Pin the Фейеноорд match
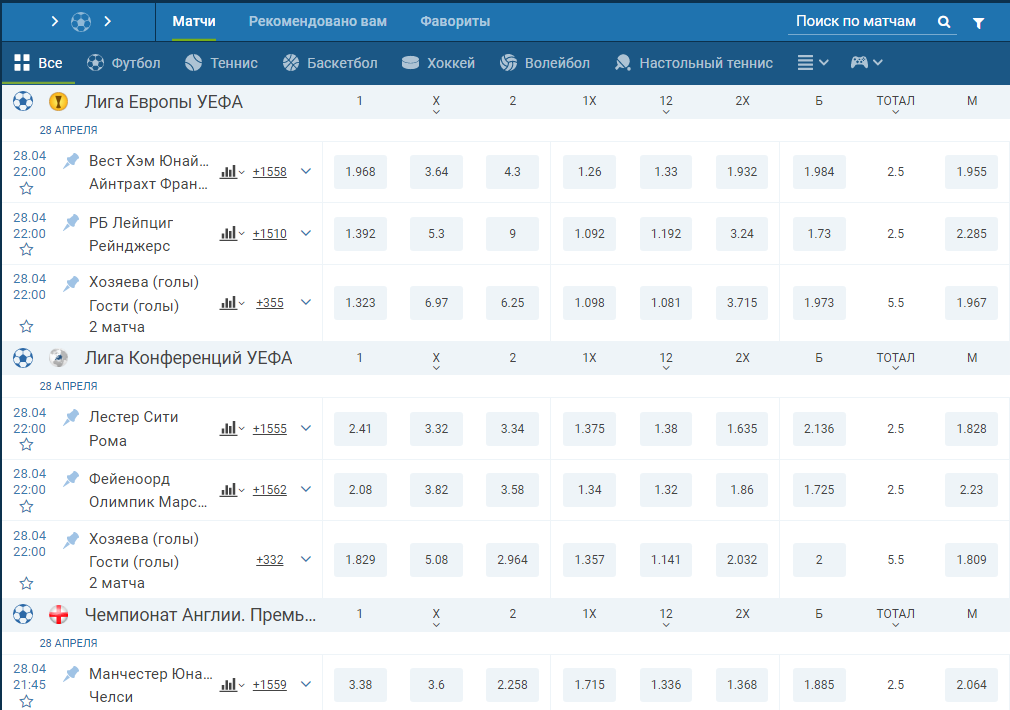 click(x=71, y=478)
